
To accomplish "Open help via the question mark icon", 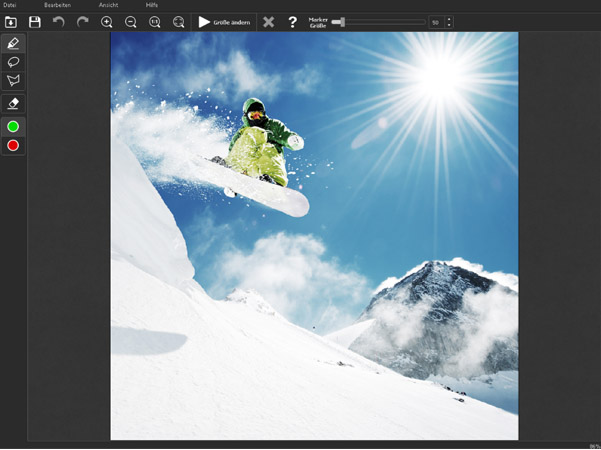I will 292,22.
